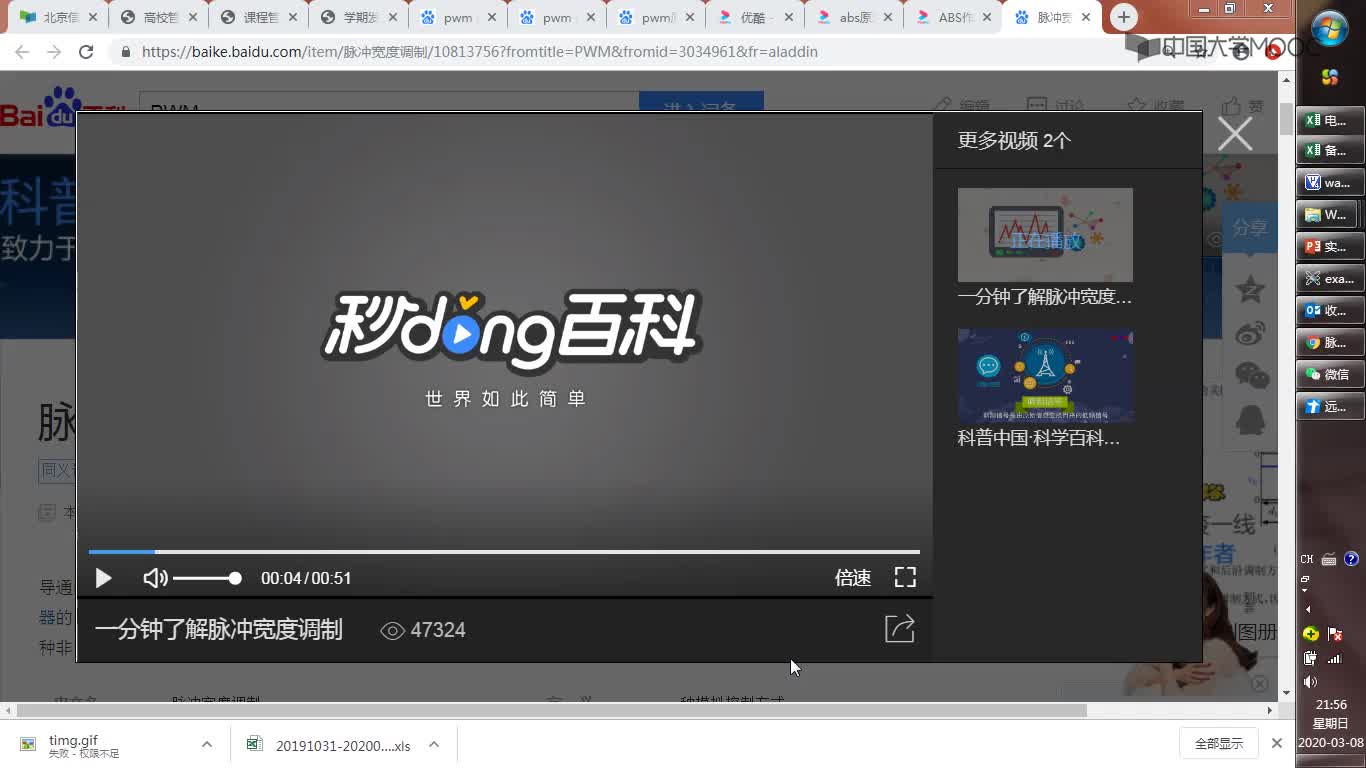Click the star favorite icon under 分享
Viewport: 1366px width, 768px height.
1250,290
